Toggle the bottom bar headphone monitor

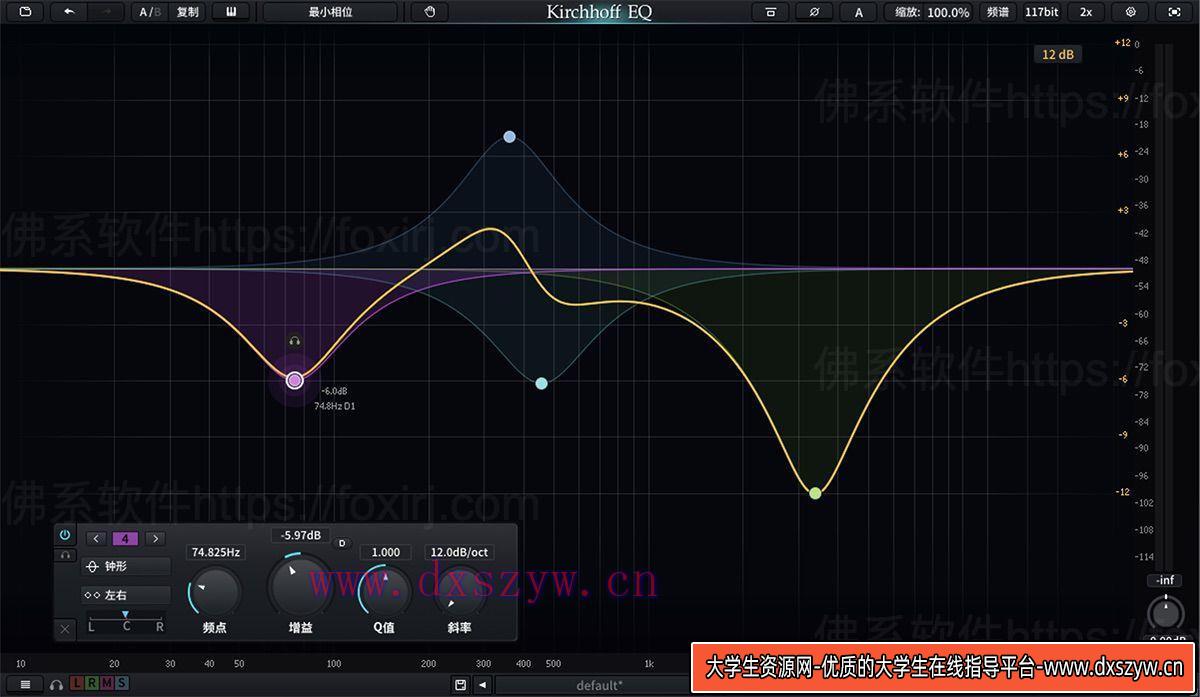click(x=57, y=684)
